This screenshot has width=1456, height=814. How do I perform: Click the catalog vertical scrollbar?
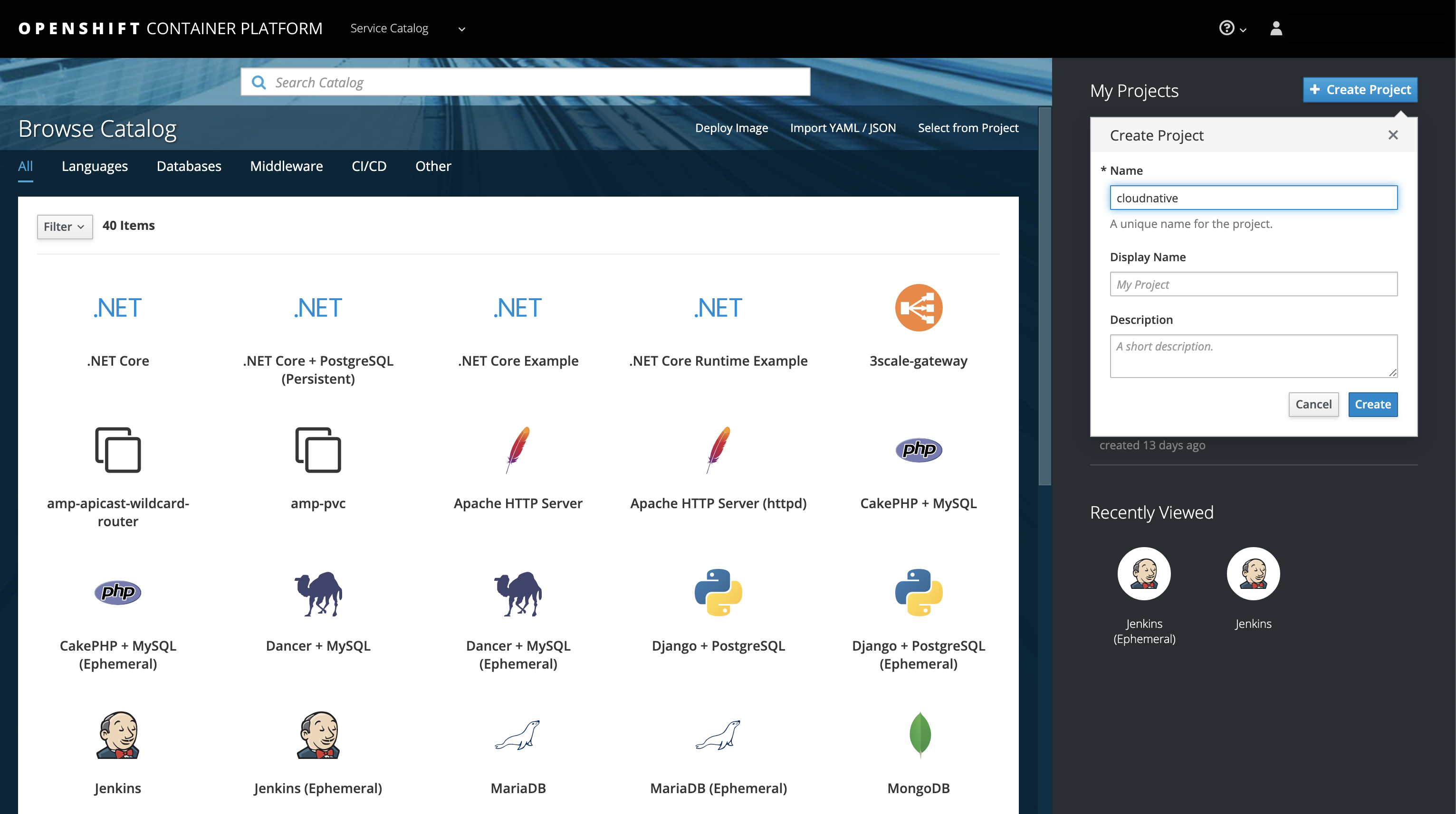pyautogui.click(x=1044, y=296)
